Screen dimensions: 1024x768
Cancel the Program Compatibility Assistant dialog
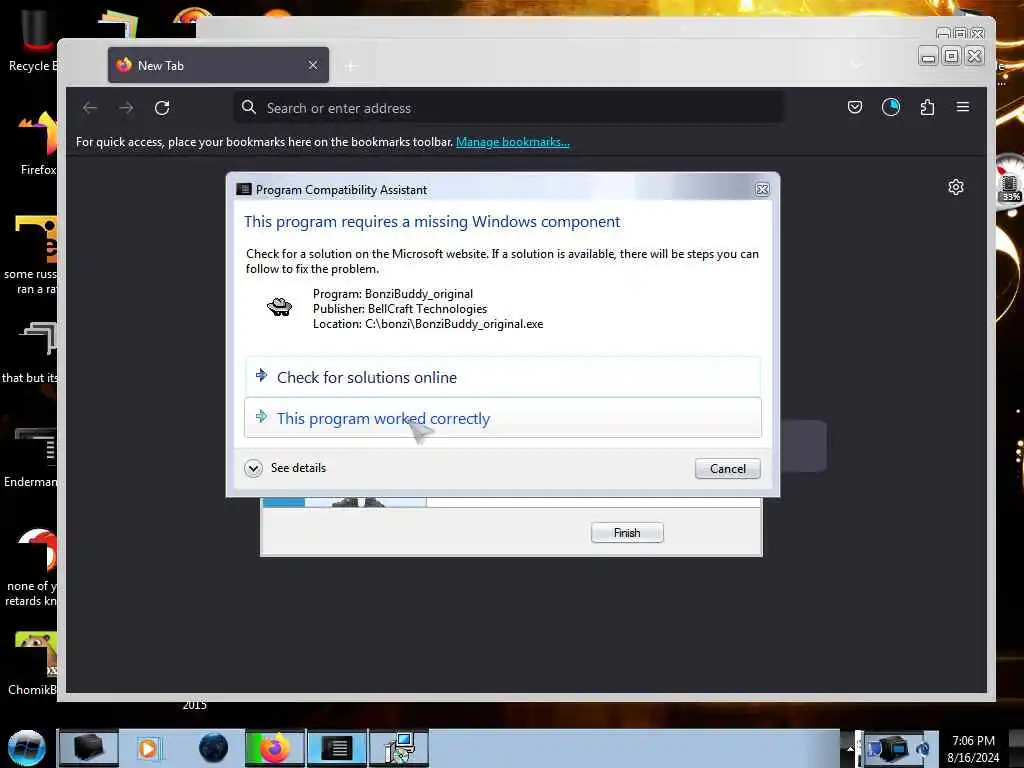pyautogui.click(x=728, y=468)
